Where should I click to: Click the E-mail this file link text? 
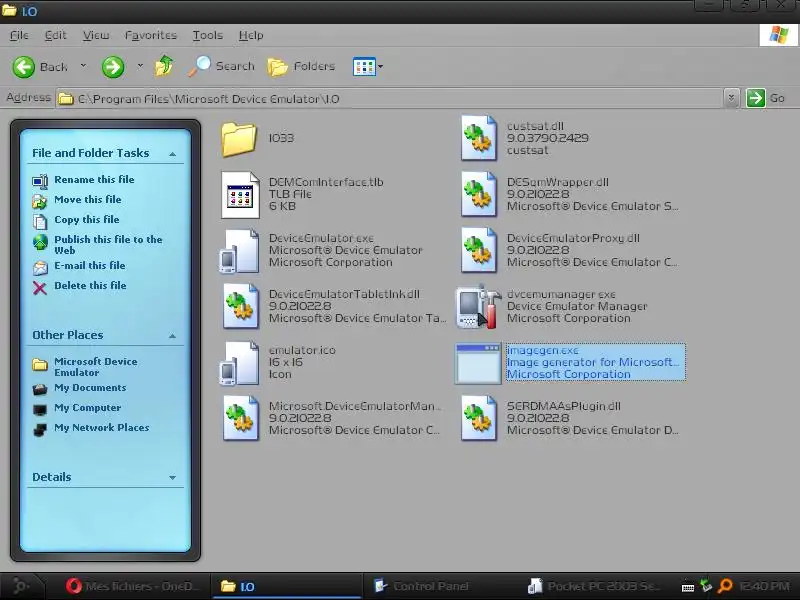click(90, 265)
